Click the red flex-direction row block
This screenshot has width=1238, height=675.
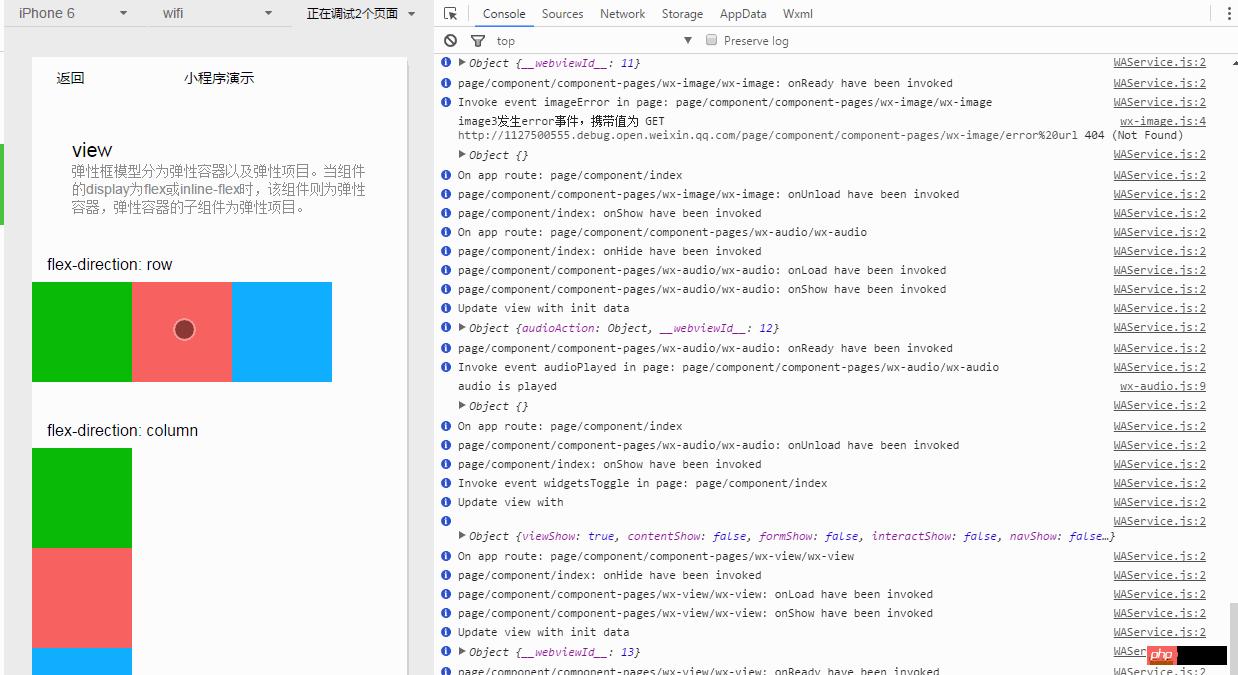tap(182, 330)
